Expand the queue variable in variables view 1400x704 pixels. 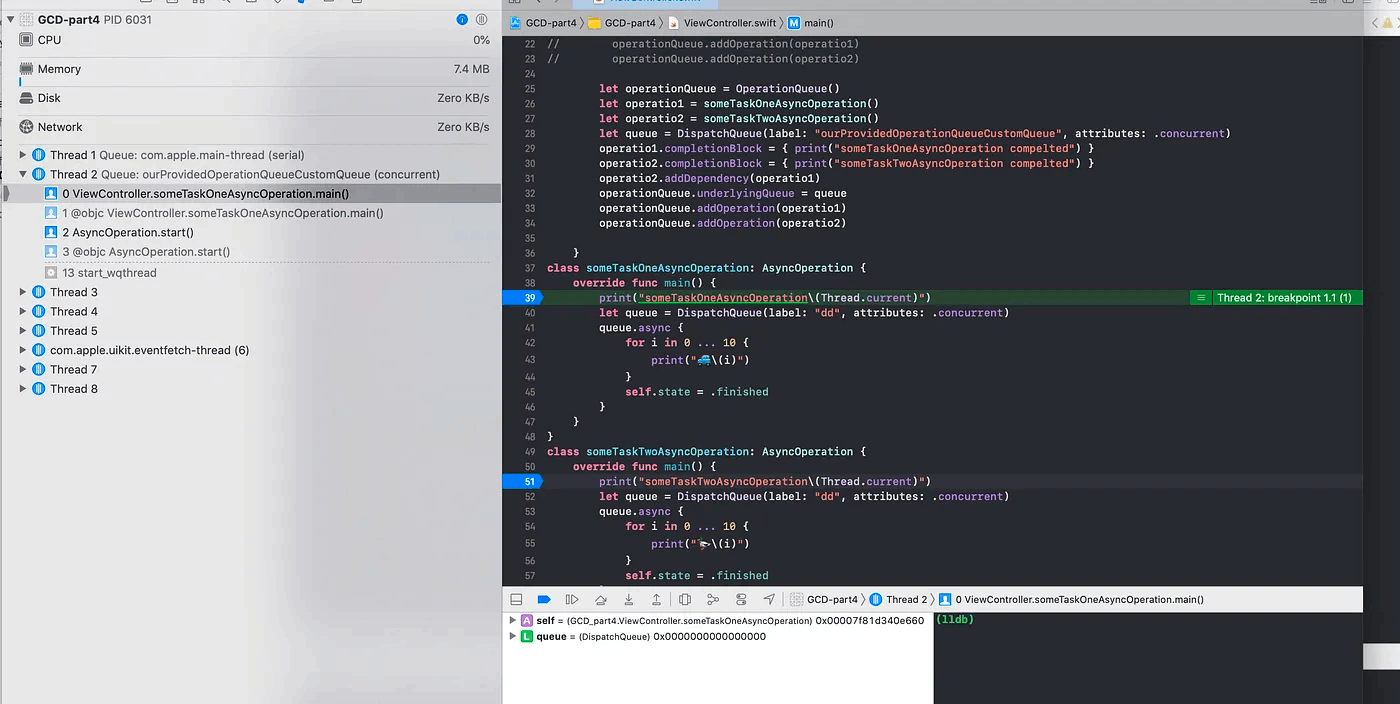pos(514,636)
